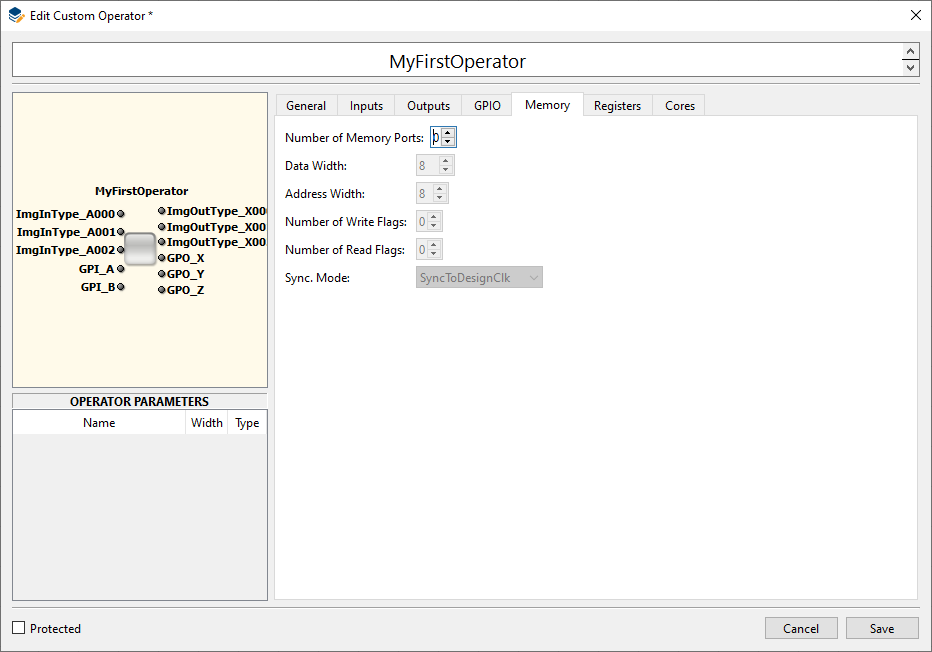
Task: Click the down arrow beside MyFirstOperator title
Action: coord(911,68)
